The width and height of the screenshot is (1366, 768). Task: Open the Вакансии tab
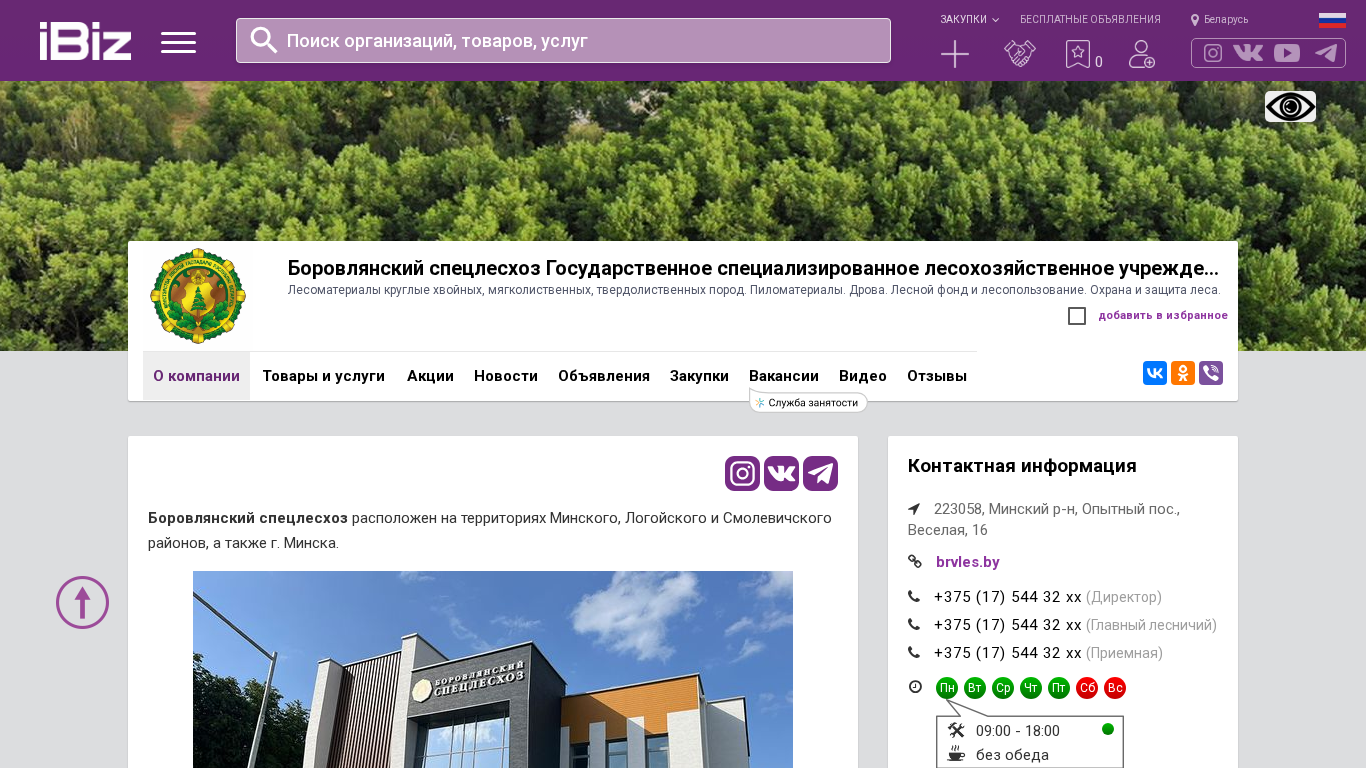click(784, 376)
